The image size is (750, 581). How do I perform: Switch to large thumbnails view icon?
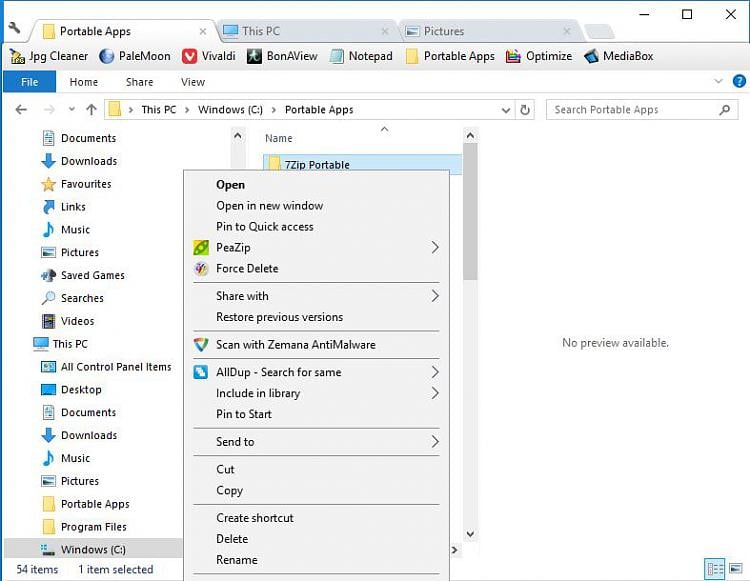coord(736,569)
